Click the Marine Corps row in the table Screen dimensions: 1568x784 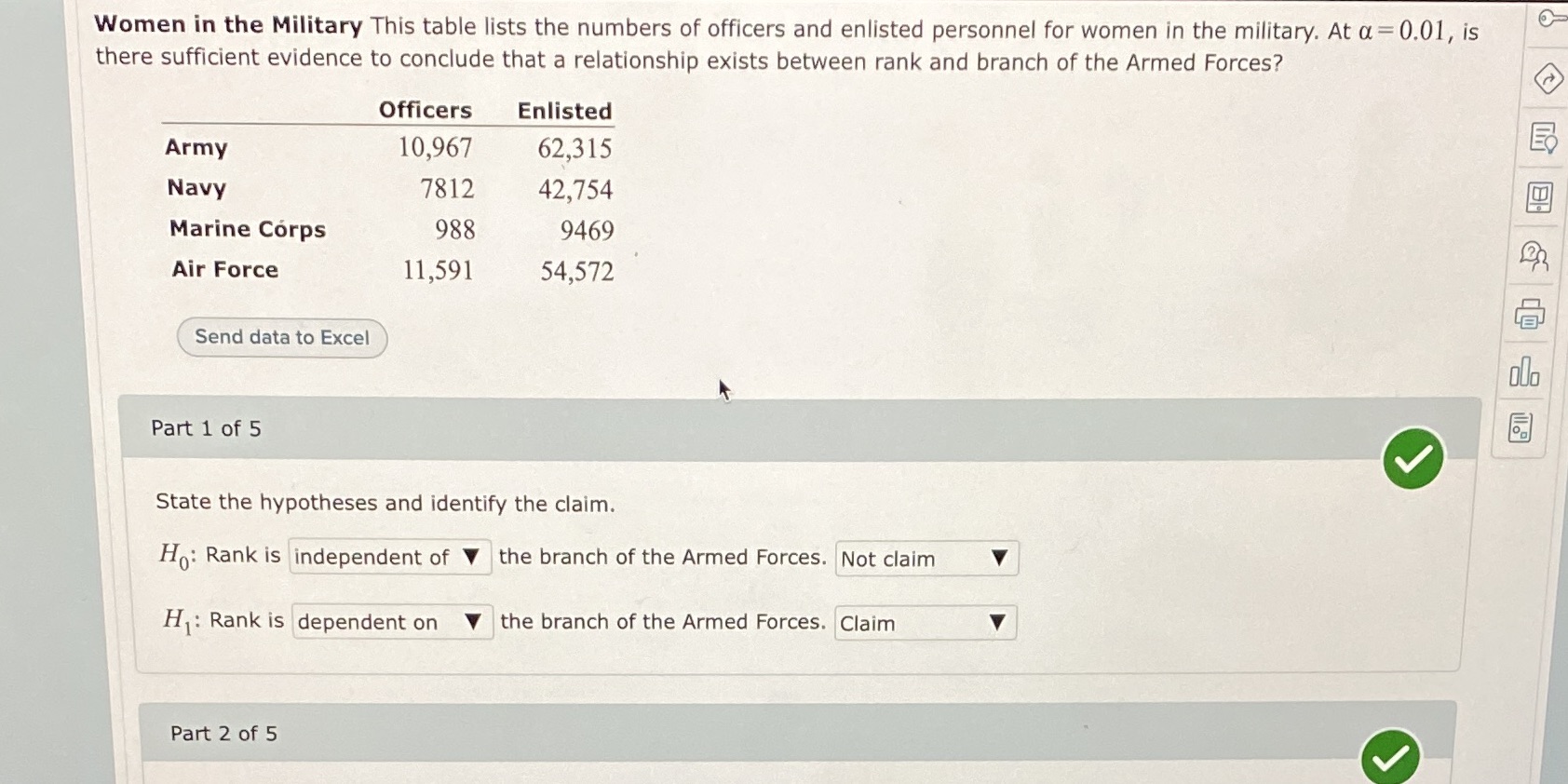click(x=247, y=229)
